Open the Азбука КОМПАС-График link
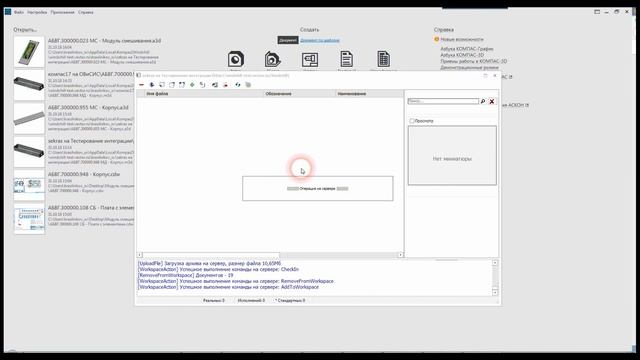This screenshot has width=640, height=360. point(467,49)
